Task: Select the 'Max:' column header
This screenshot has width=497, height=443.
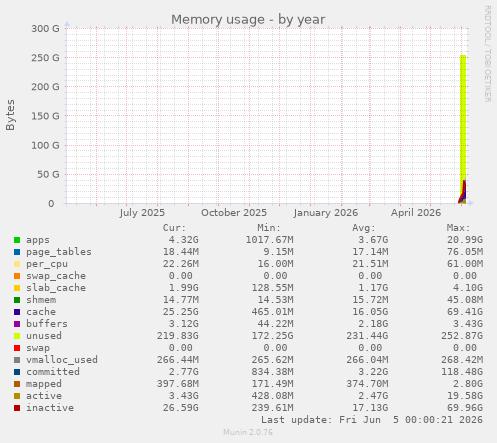Action: pos(459,228)
